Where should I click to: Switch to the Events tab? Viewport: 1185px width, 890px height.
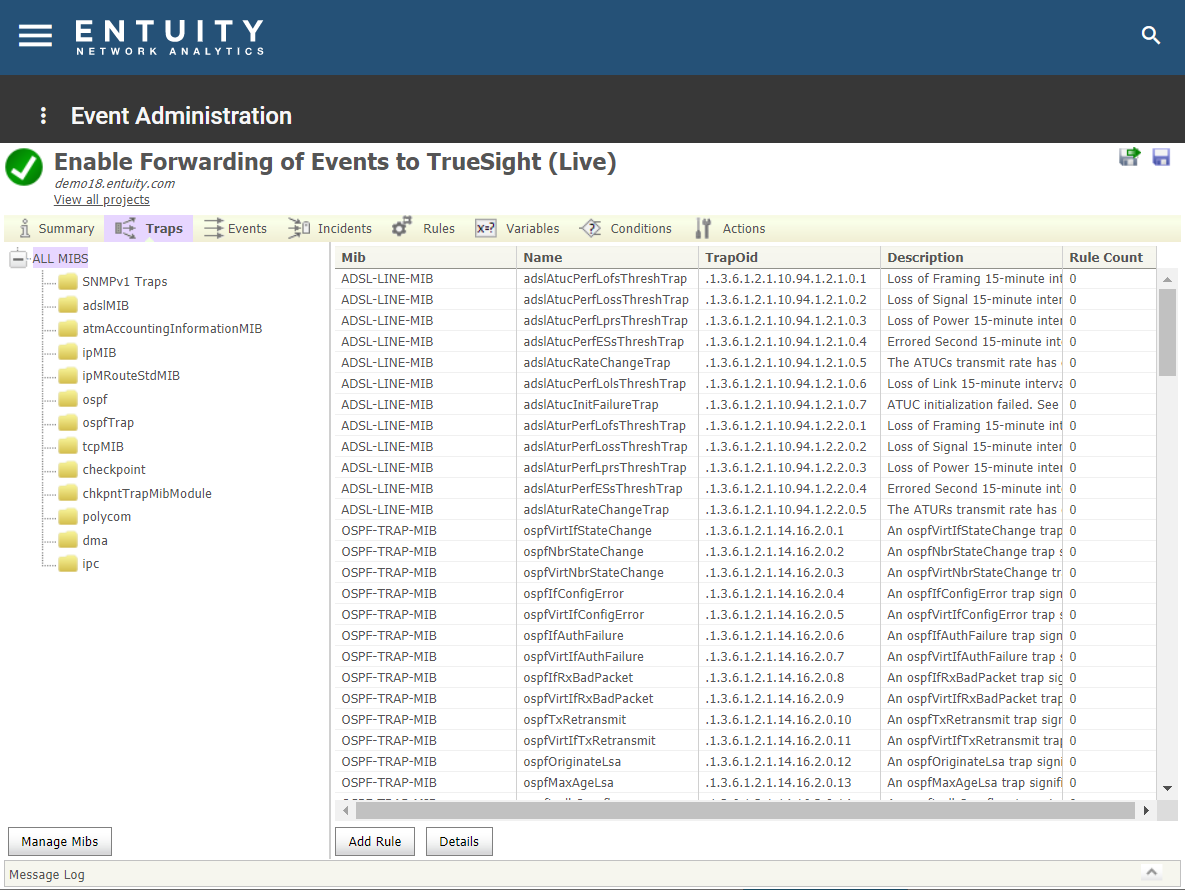pos(235,228)
